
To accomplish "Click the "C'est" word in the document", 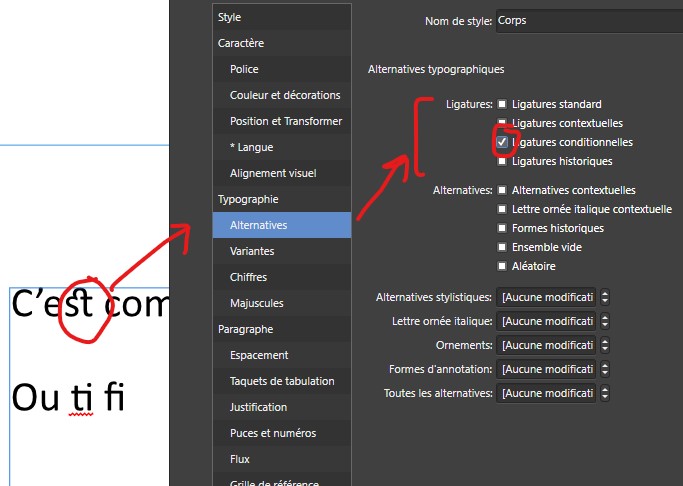I will tap(52, 303).
